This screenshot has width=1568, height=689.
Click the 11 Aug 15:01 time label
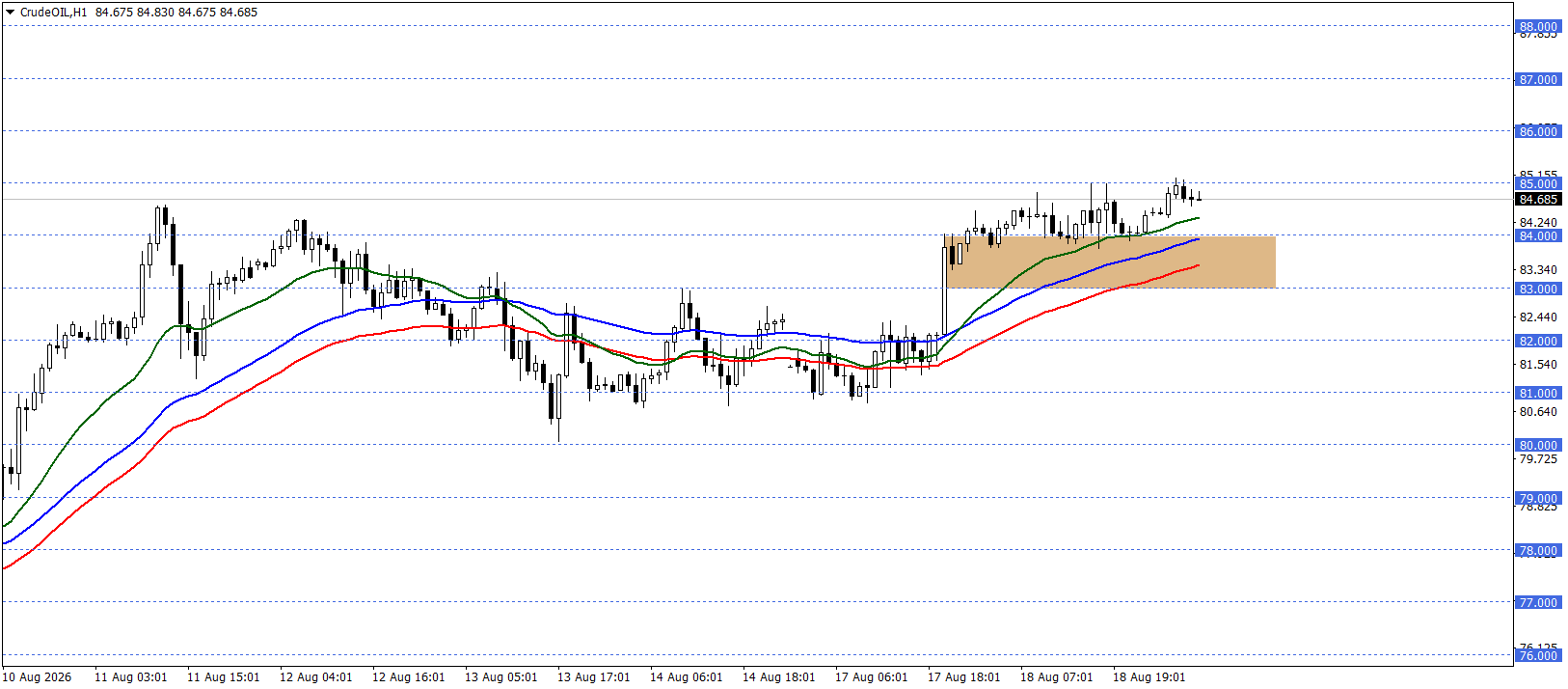[x=223, y=676]
